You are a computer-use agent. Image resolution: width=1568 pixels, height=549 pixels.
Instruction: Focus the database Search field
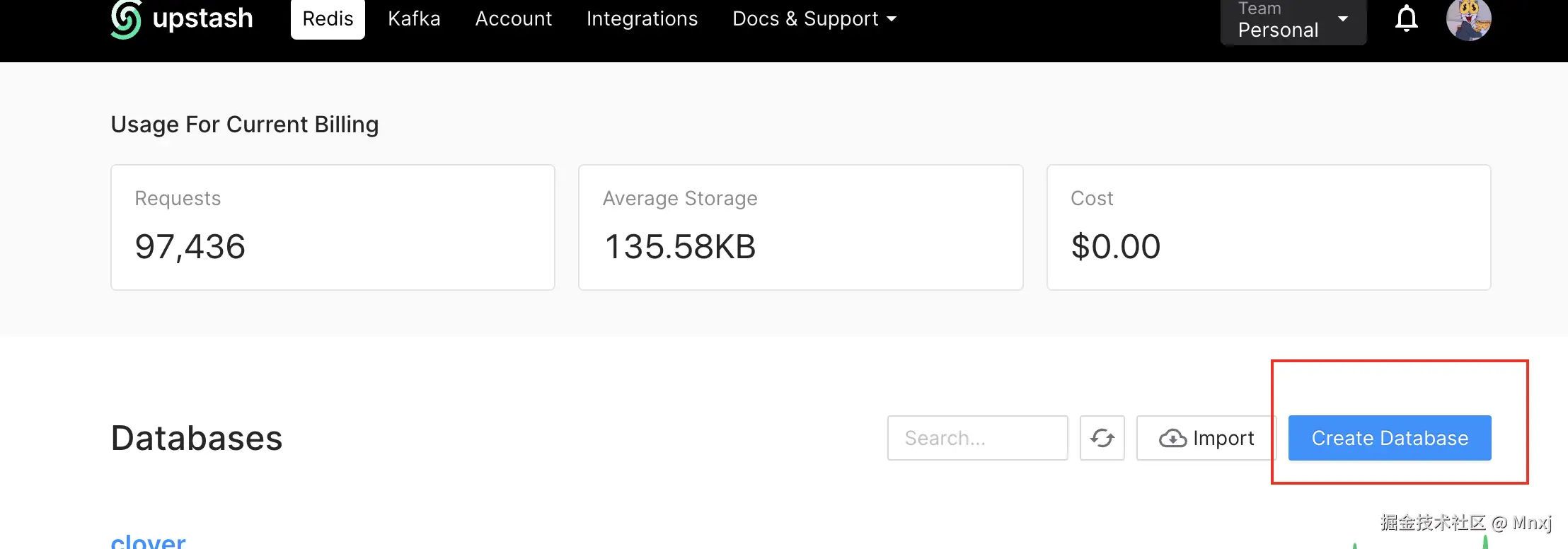977,438
